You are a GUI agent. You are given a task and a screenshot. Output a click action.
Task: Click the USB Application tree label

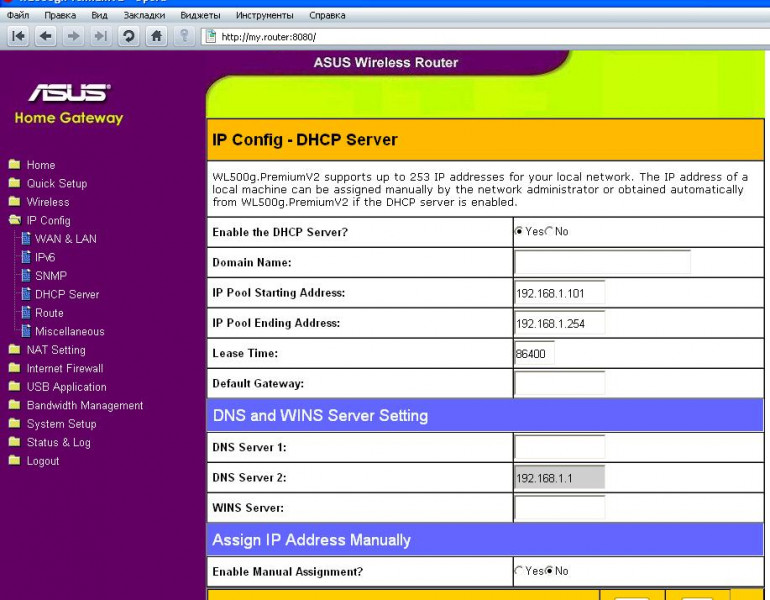(x=66, y=387)
